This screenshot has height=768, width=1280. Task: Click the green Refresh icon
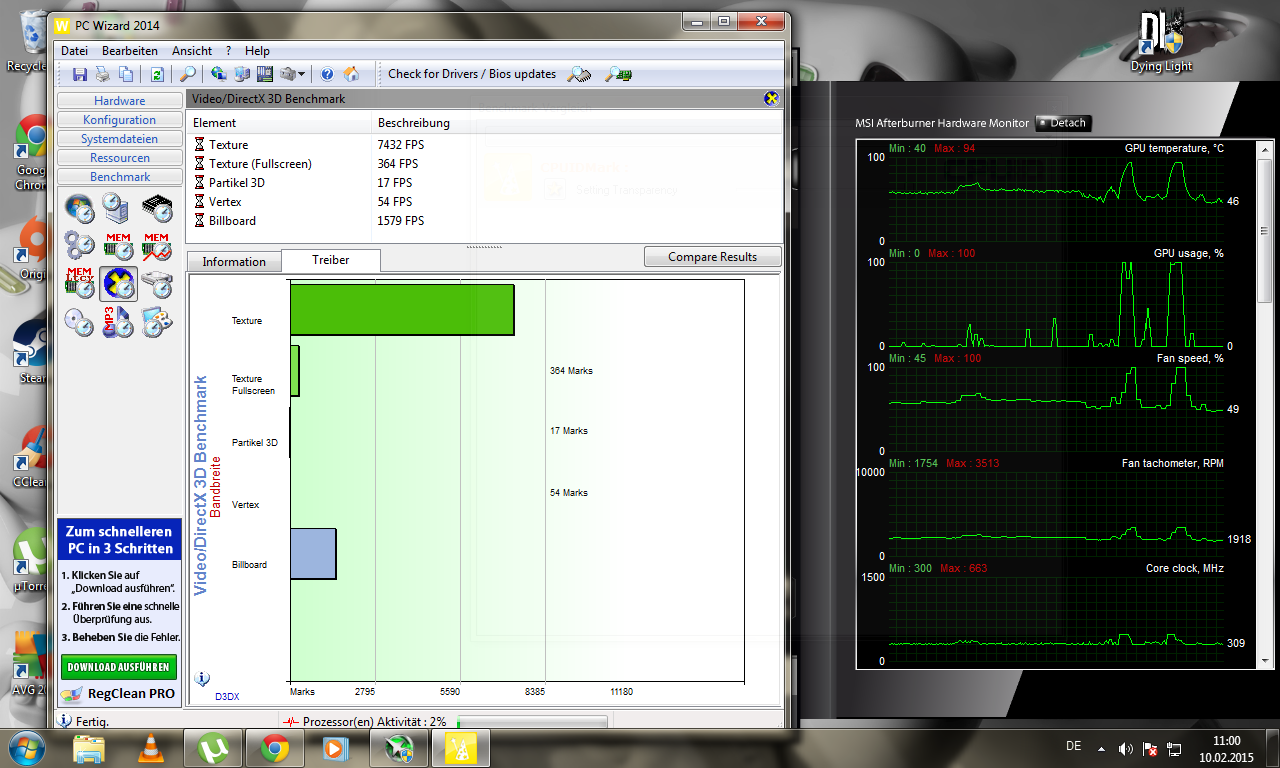tap(157, 74)
